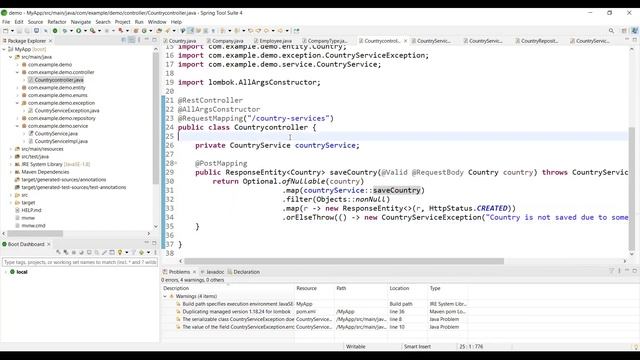Maximize the Package Explorer panel

[154, 40]
